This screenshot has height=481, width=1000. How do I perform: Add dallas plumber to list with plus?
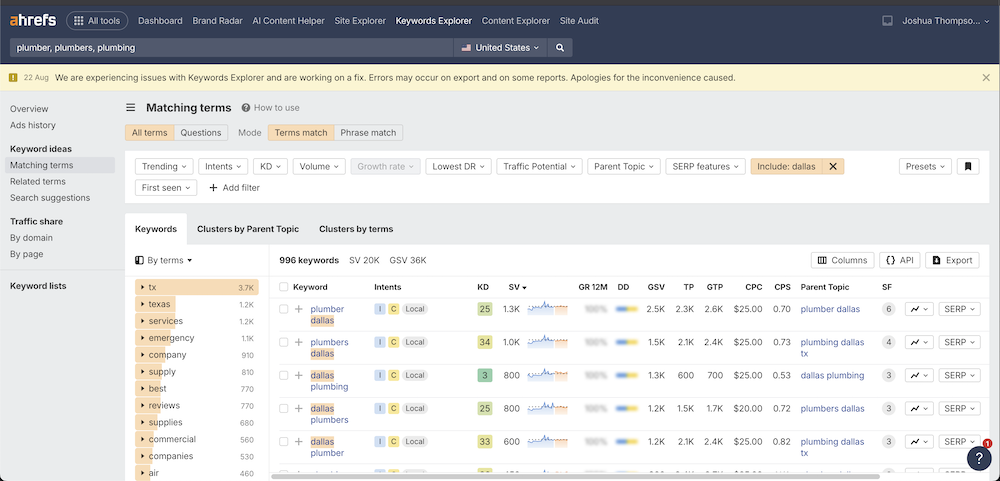tap(298, 441)
